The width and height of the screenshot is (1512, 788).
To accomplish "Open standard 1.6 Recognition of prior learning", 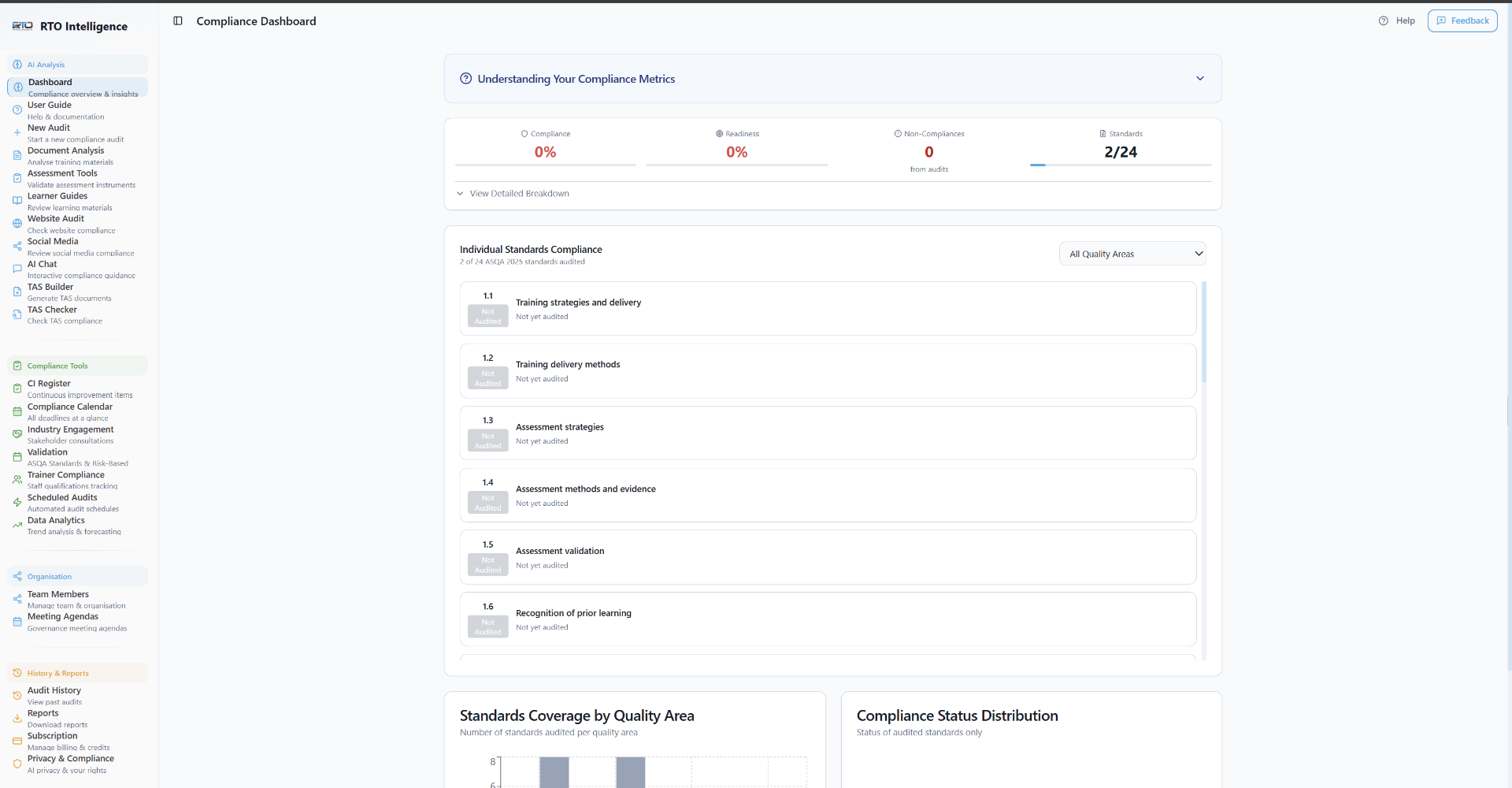I will [x=828, y=619].
